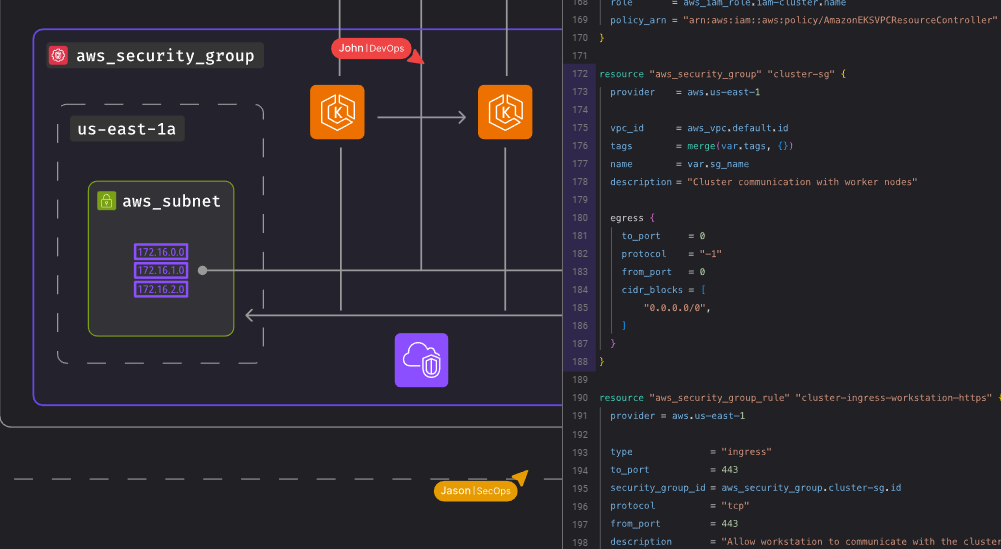1001x549 pixels.
Task: Select the right orange Kubernetes node icon
Action: (x=505, y=112)
